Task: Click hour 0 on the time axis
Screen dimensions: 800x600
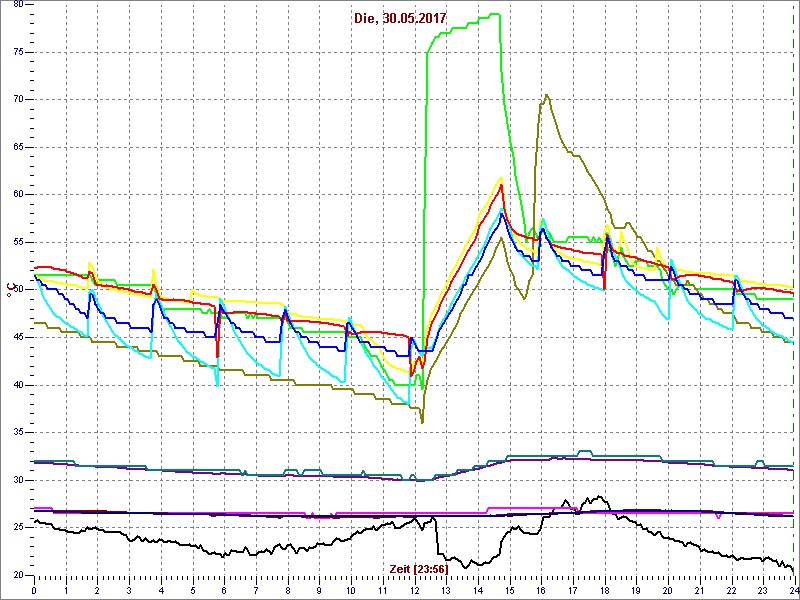Action: (x=34, y=590)
